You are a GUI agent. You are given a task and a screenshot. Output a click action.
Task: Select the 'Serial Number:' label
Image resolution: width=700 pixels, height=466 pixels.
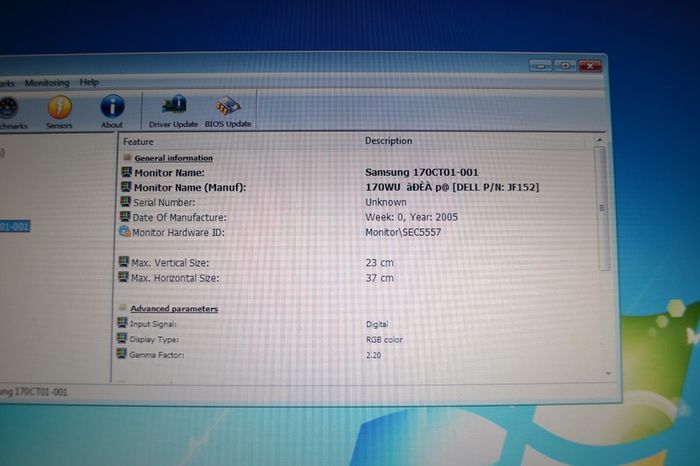164,203
